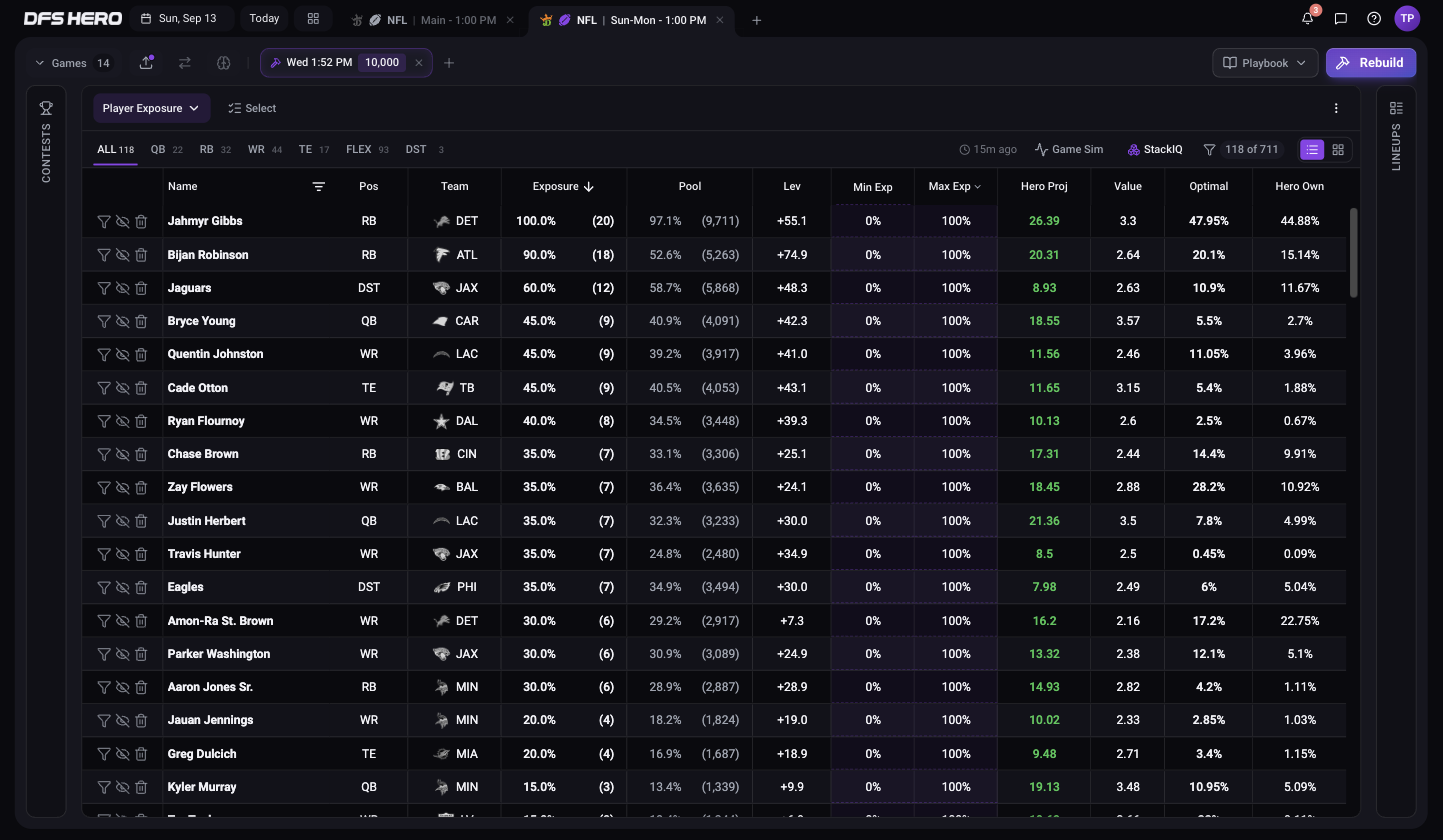
Task: Filter lineups by Zay Flowers
Action: pos(104,487)
